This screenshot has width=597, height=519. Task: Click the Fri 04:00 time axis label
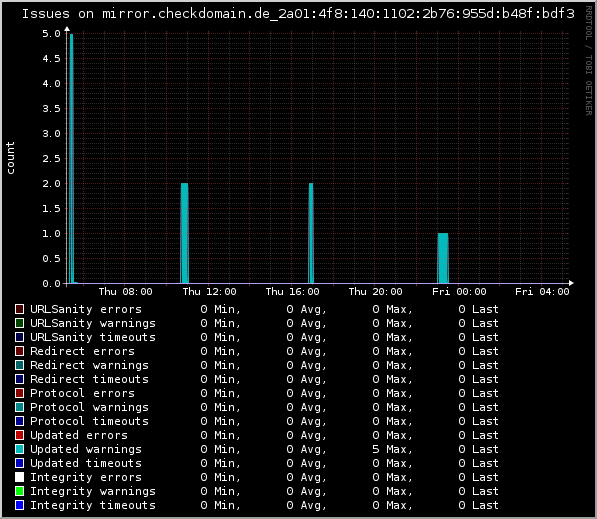pyautogui.click(x=542, y=292)
